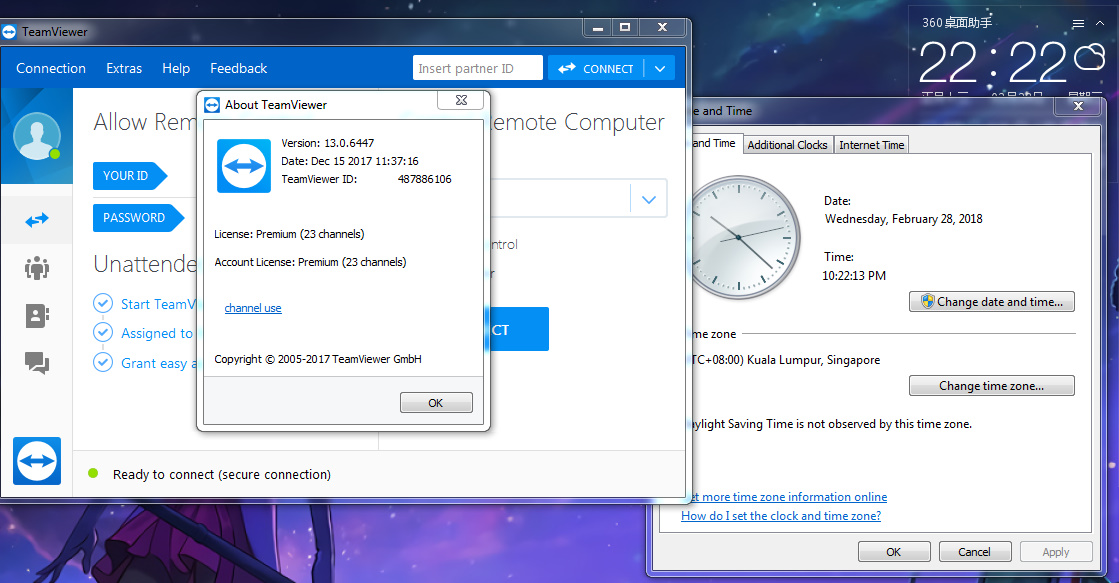Open 'How do I set the clock' link
Image resolution: width=1119 pixels, height=583 pixels.
click(x=781, y=516)
